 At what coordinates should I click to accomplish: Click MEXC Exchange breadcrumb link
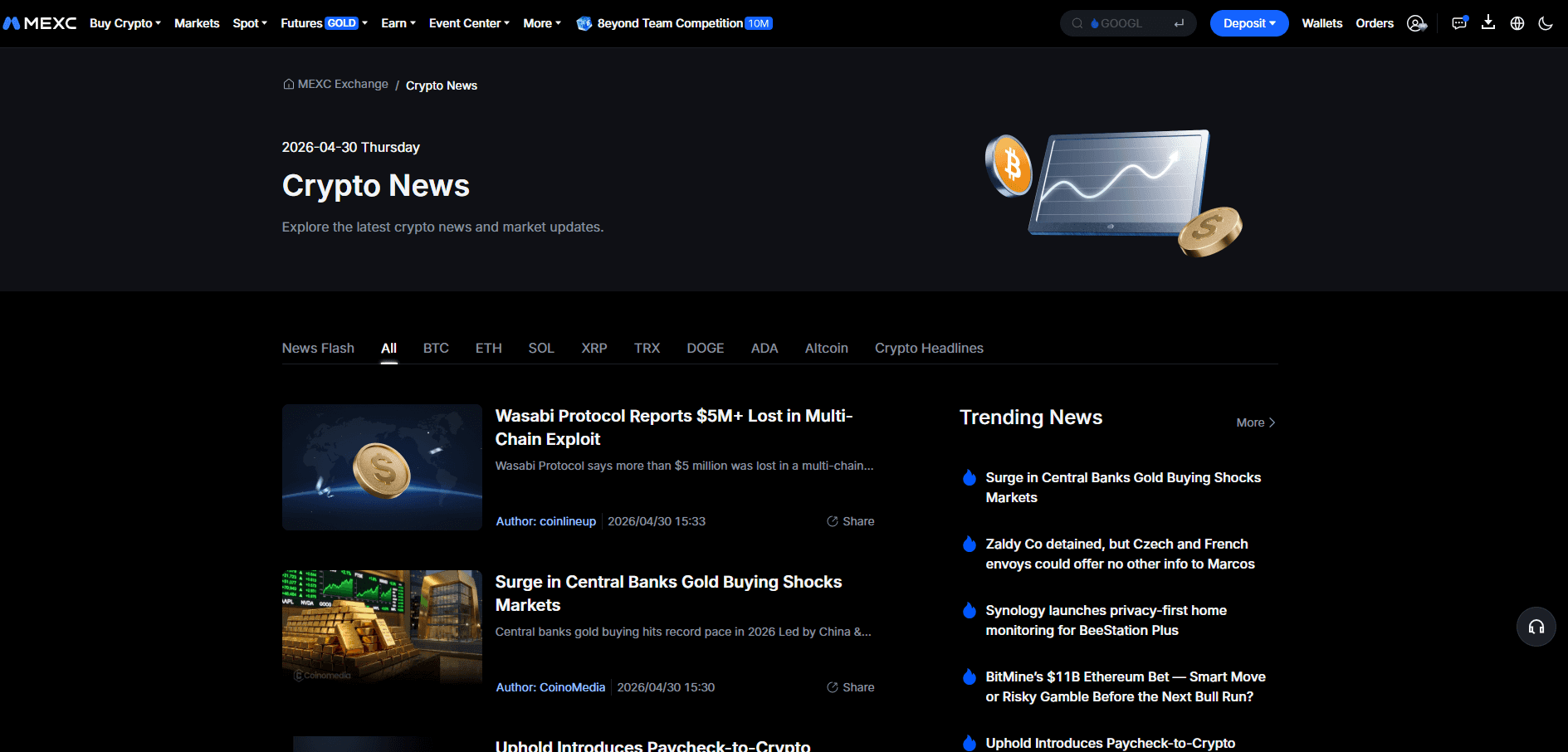pyautogui.click(x=343, y=84)
